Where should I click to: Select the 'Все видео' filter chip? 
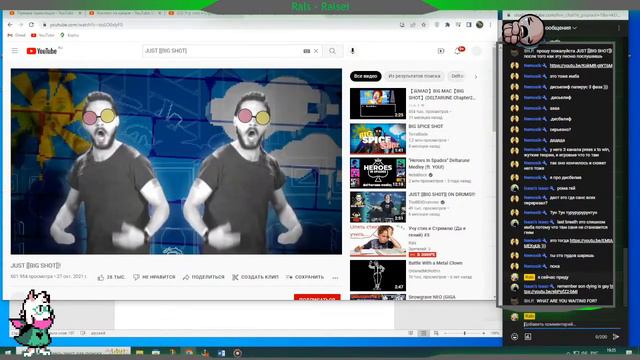365,76
